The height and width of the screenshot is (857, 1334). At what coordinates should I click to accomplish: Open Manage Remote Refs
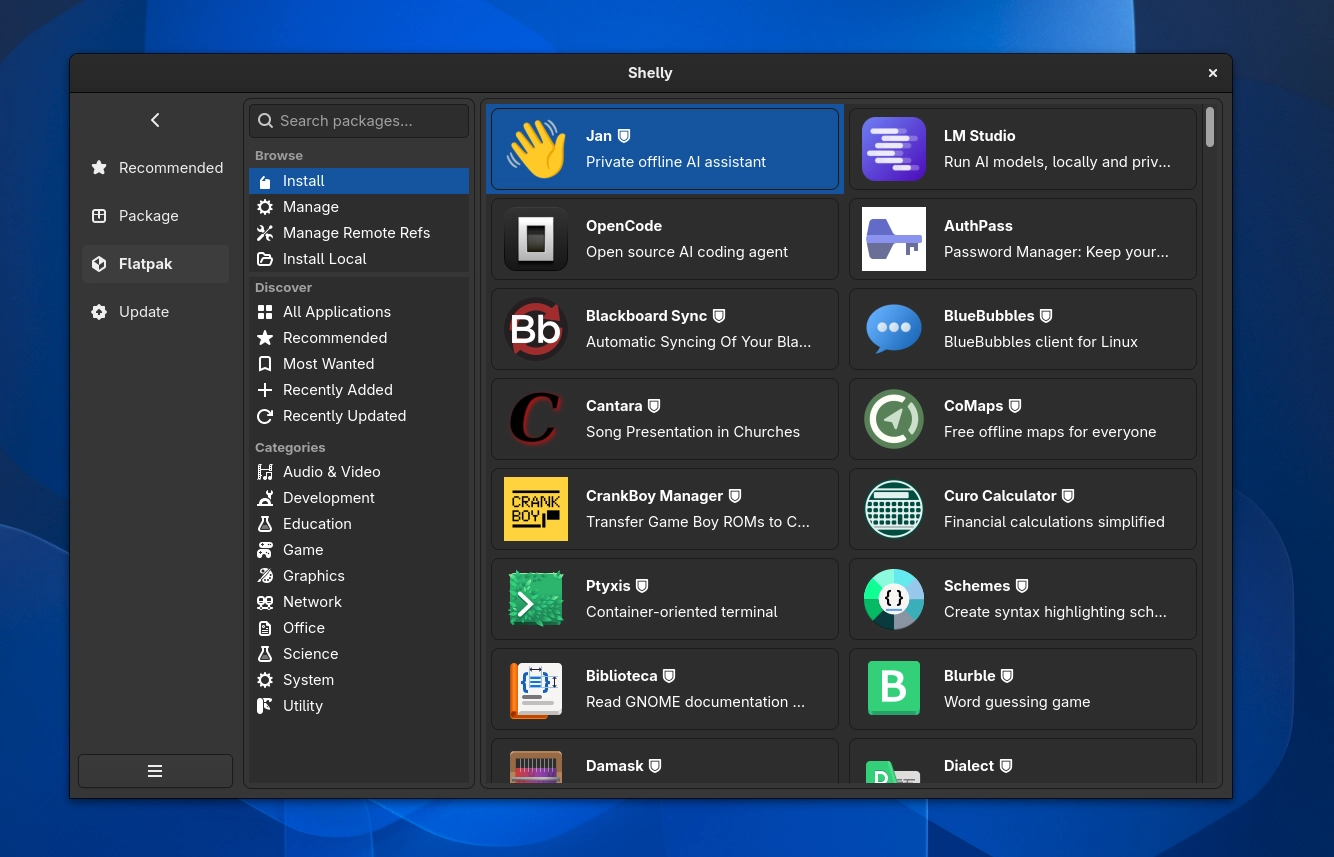point(359,233)
